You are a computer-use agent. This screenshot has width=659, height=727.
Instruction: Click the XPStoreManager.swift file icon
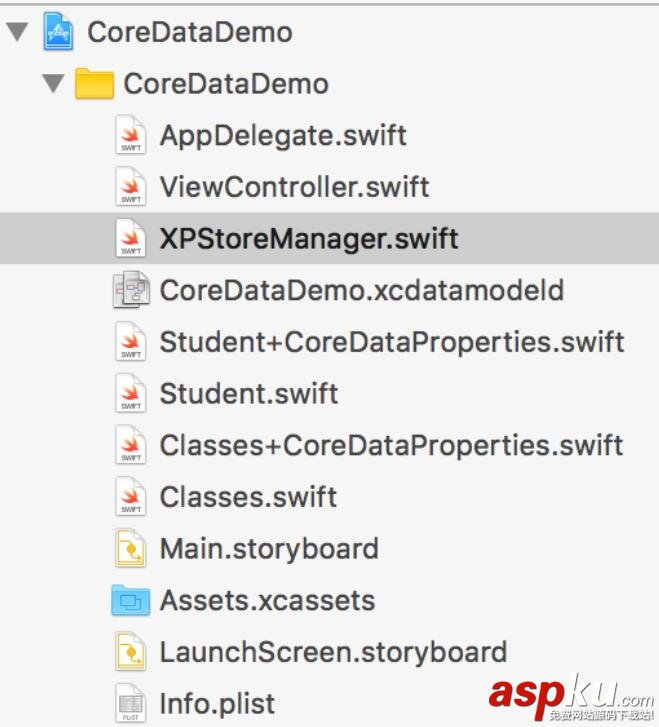click(x=131, y=238)
